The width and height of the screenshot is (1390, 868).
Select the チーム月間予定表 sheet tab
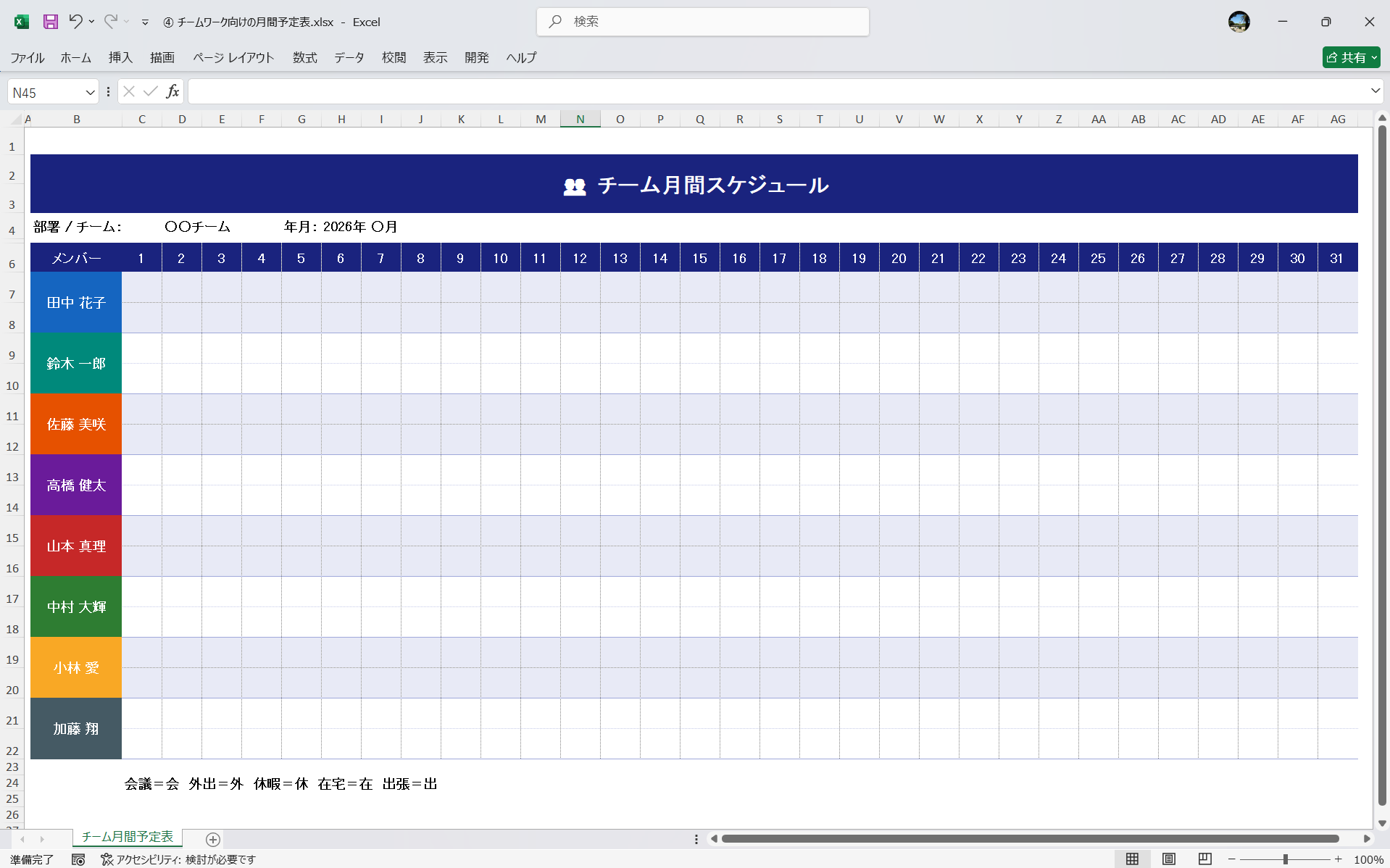(x=127, y=837)
